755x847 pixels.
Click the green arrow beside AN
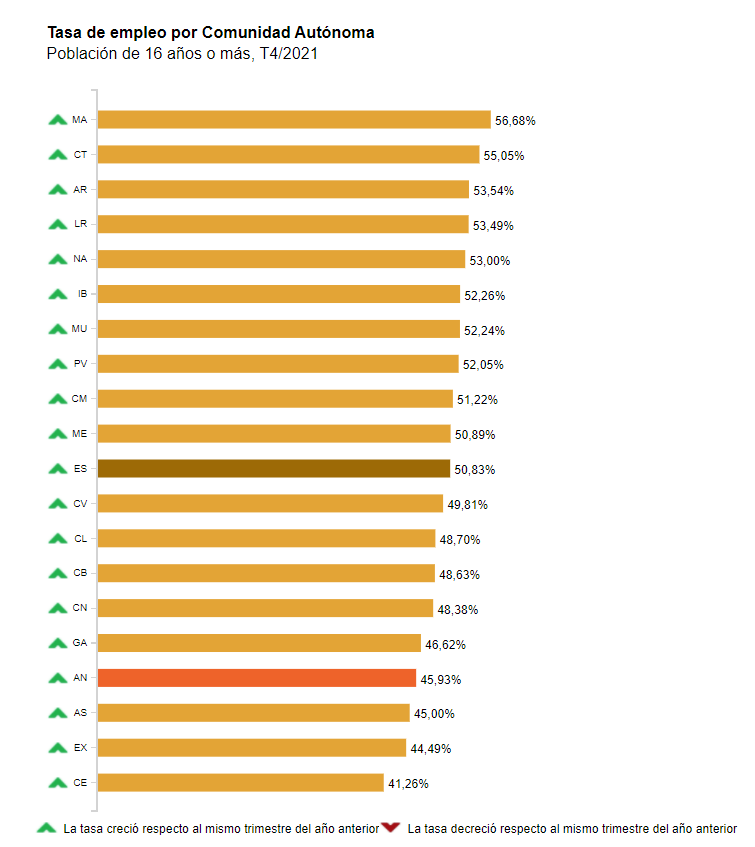(57, 678)
